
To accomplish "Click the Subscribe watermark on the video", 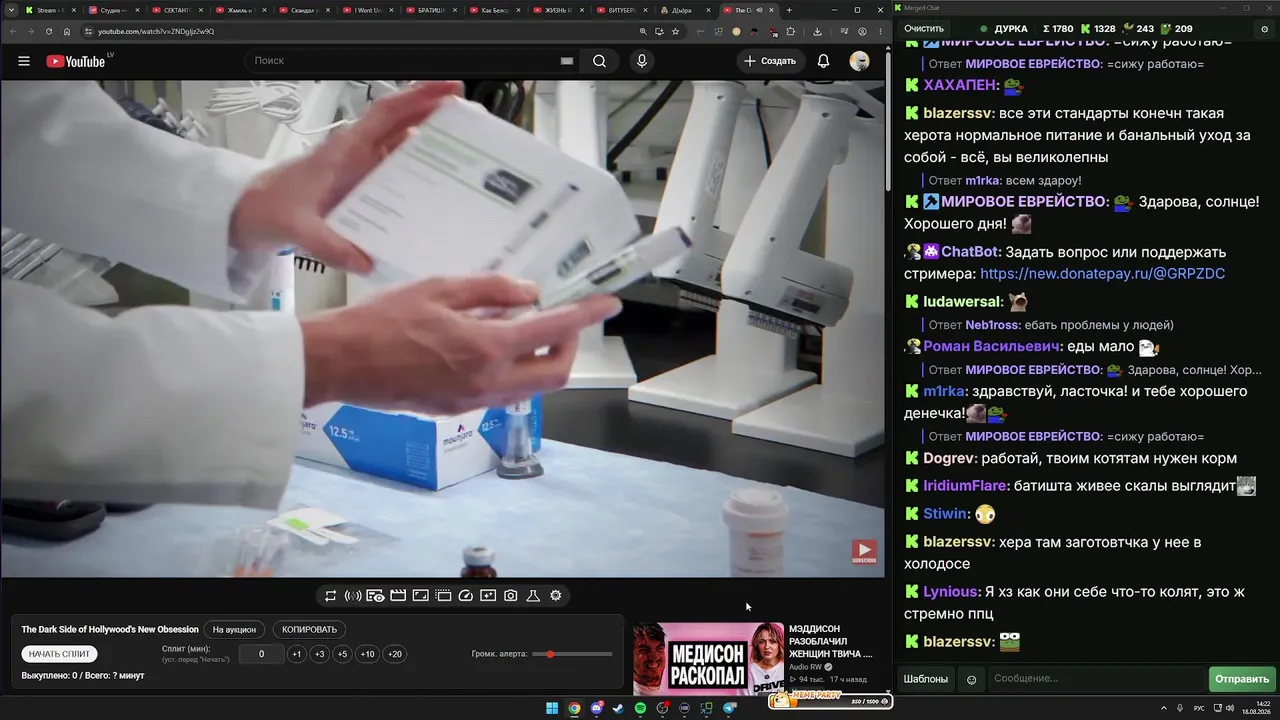I will coord(864,551).
